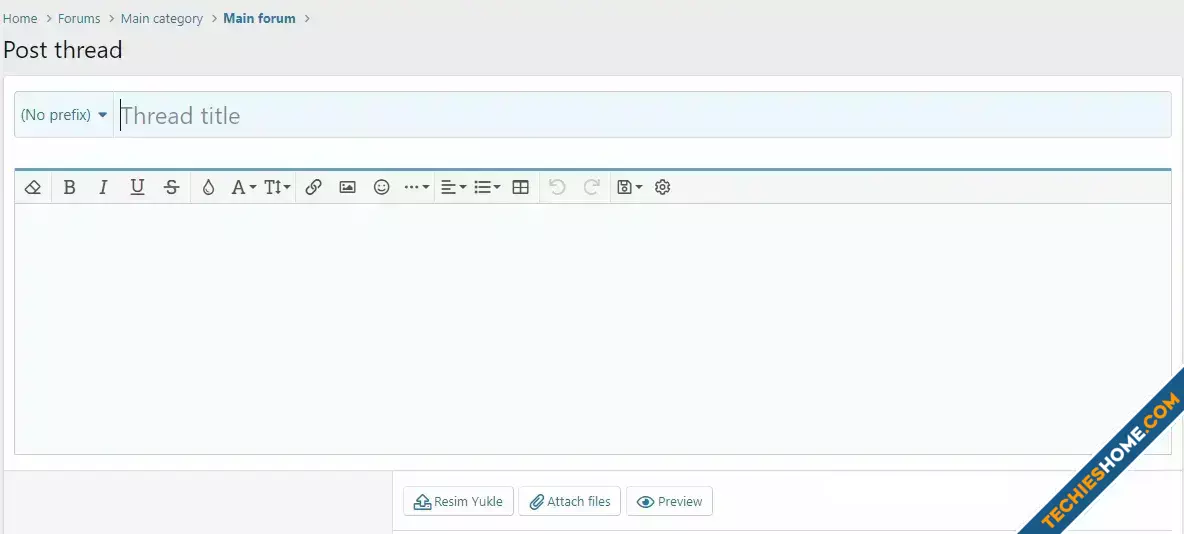Click the Insert table icon

520,187
